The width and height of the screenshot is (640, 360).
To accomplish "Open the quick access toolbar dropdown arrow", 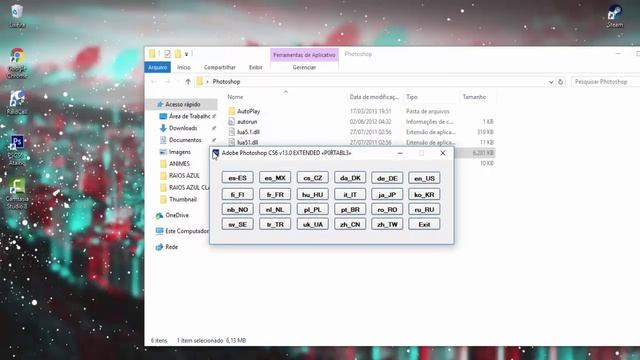I will [x=187, y=54].
